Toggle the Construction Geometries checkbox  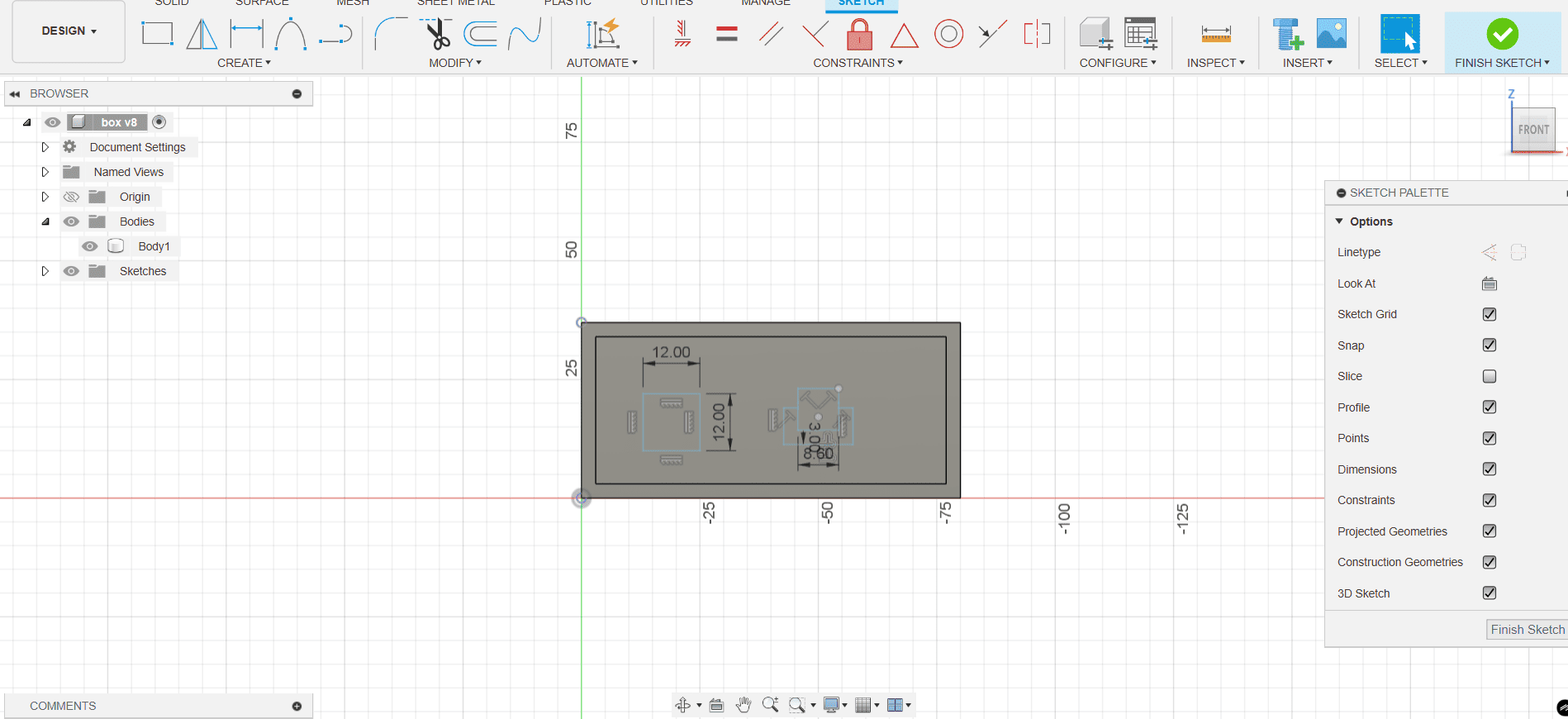point(1490,562)
